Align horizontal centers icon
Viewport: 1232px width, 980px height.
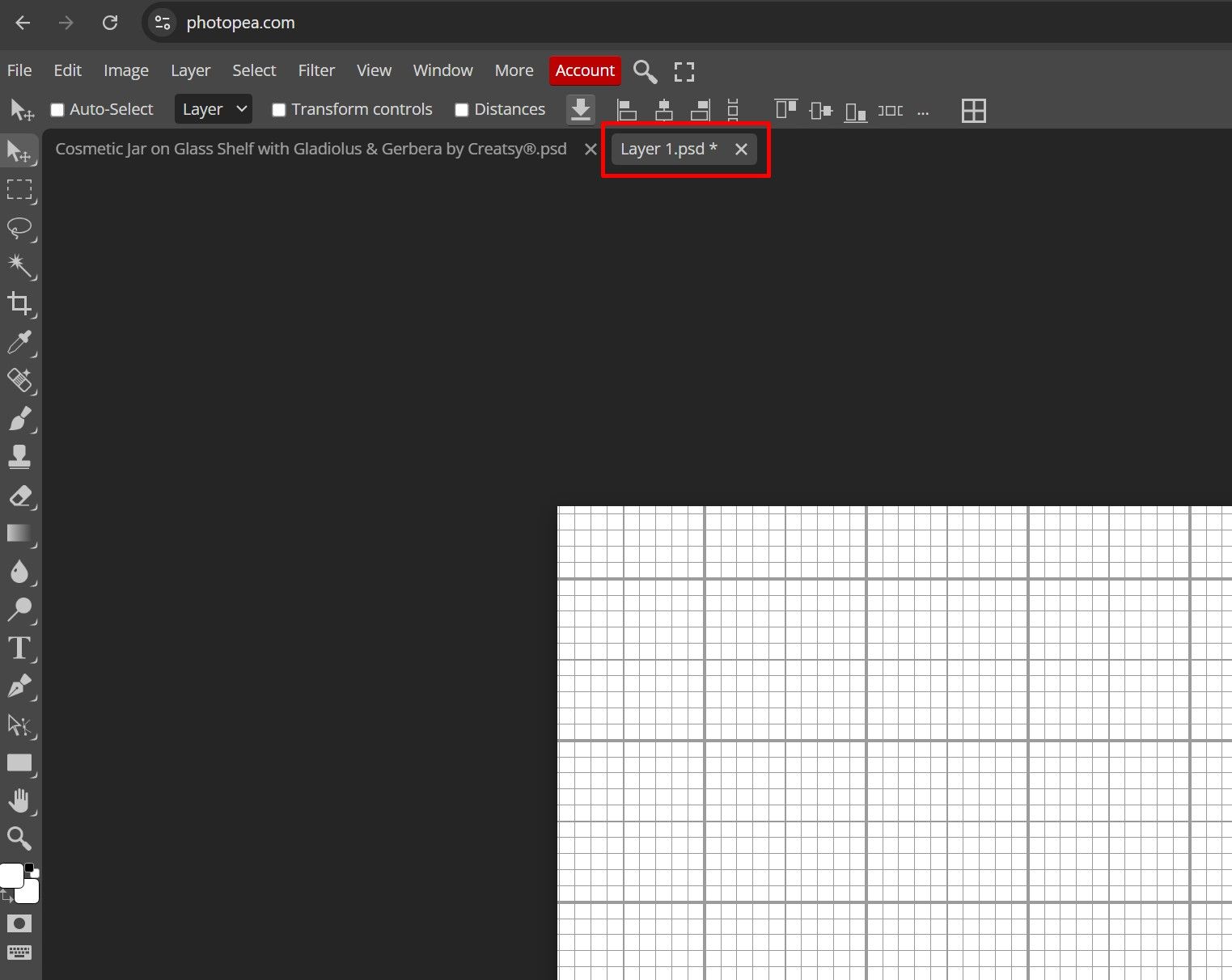pos(663,110)
